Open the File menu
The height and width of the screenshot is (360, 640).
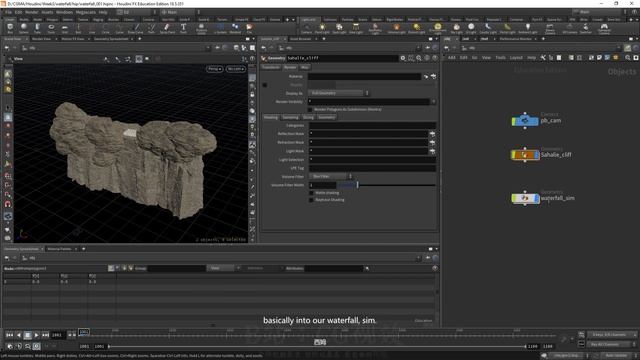8,12
